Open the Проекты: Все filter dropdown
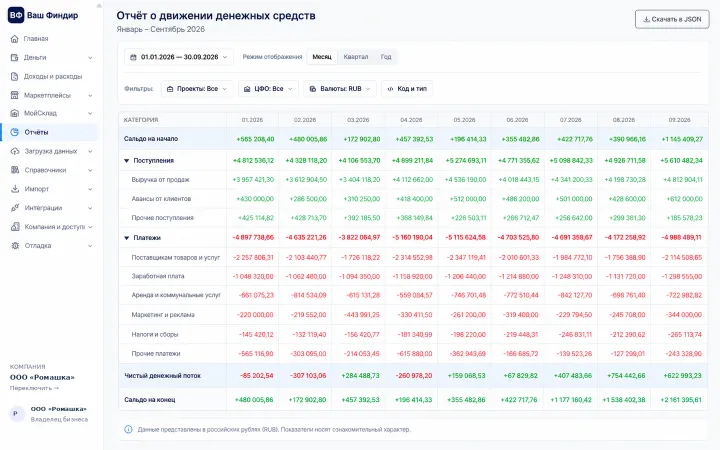Viewport: 720px width, 450px height. click(x=197, y=89)
